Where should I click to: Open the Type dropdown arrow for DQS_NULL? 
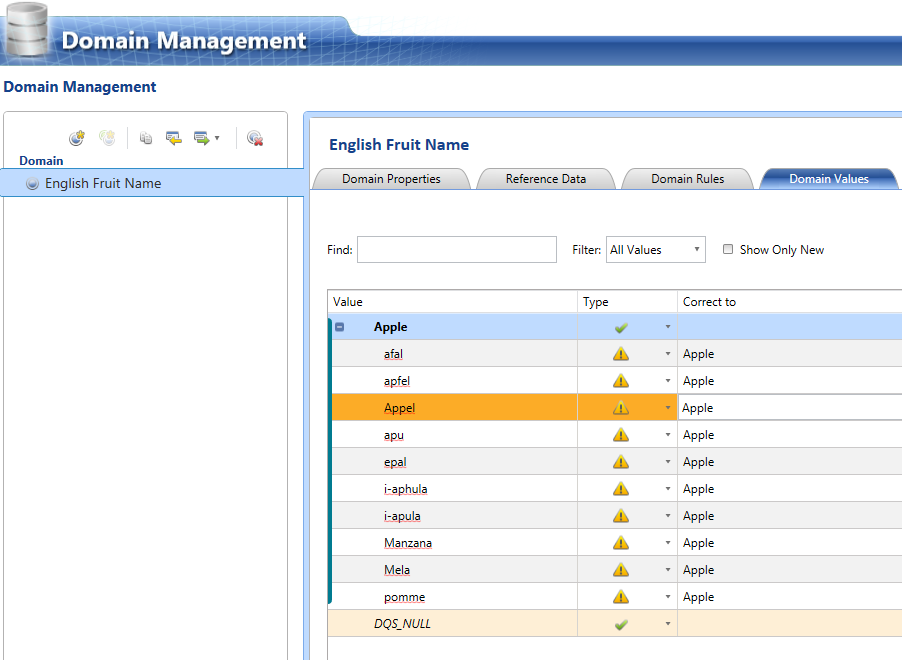click(x=668, y=624)
